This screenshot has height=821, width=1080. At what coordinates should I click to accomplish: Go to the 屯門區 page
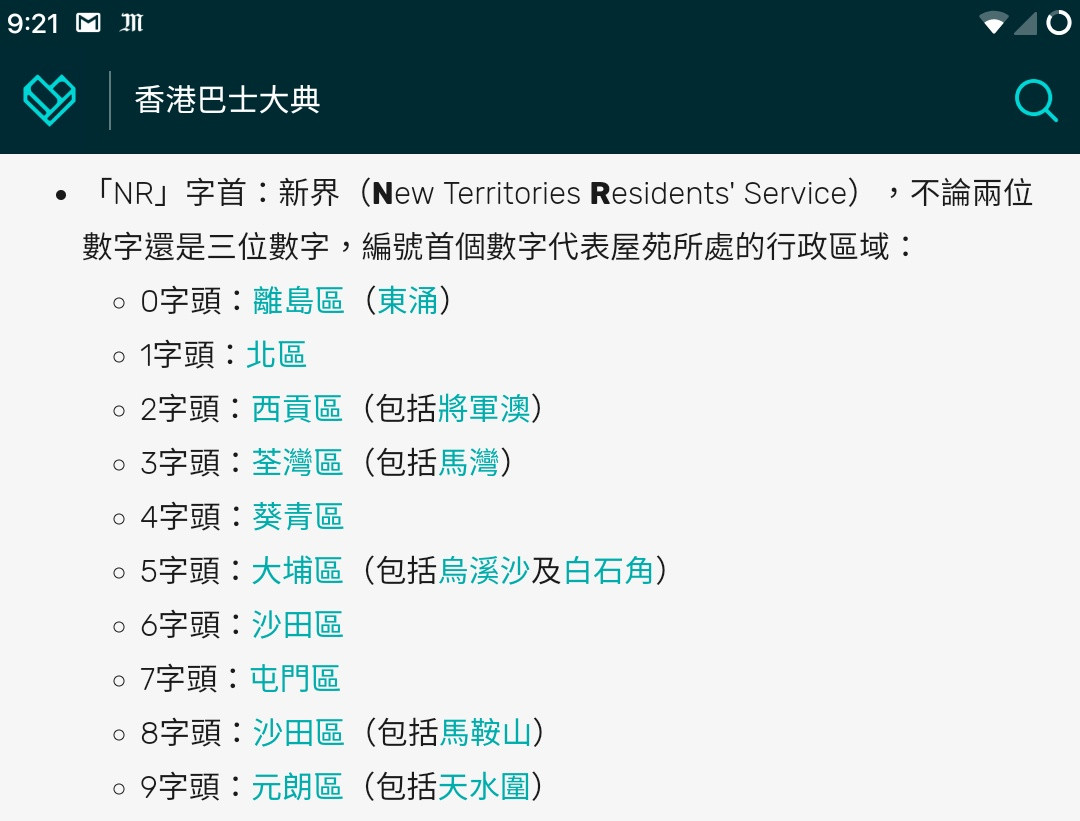click(295, 679)
